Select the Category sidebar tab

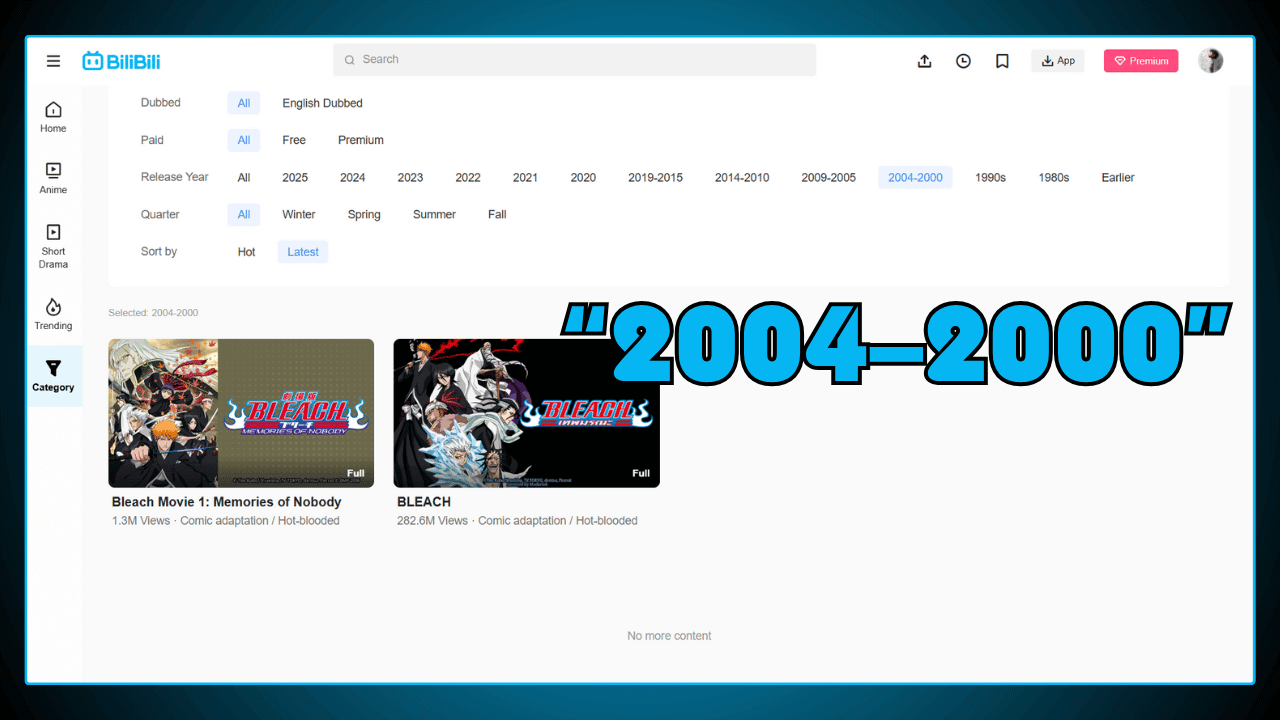pyautogui.click(x=53, y=376)
